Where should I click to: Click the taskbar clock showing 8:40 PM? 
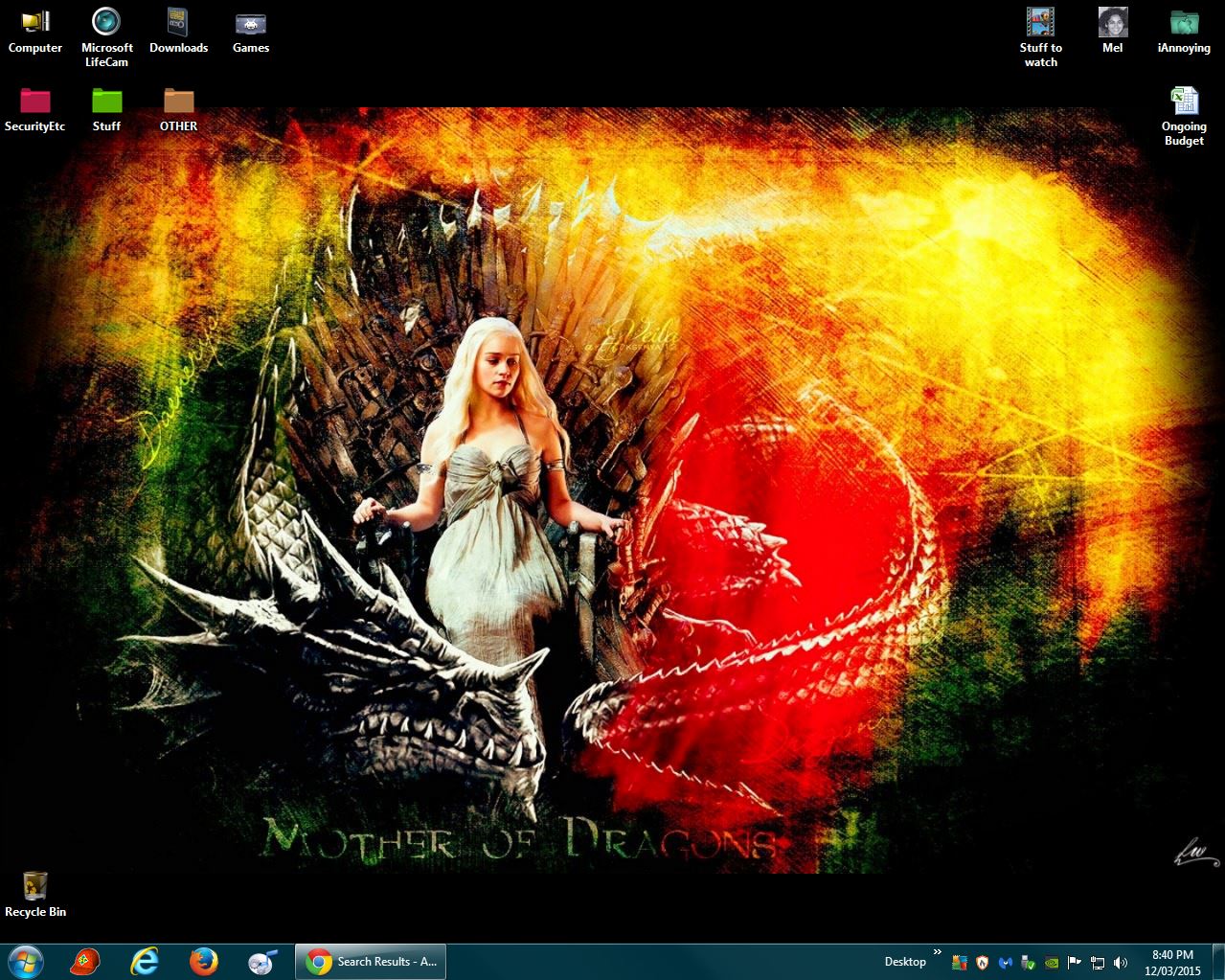pyautogui.click(x=1172, y=963)
